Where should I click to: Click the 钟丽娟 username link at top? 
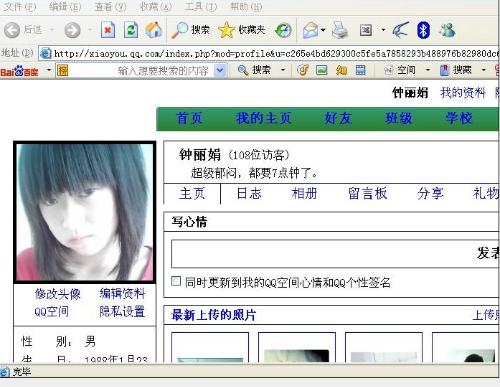tap(410, 92)
